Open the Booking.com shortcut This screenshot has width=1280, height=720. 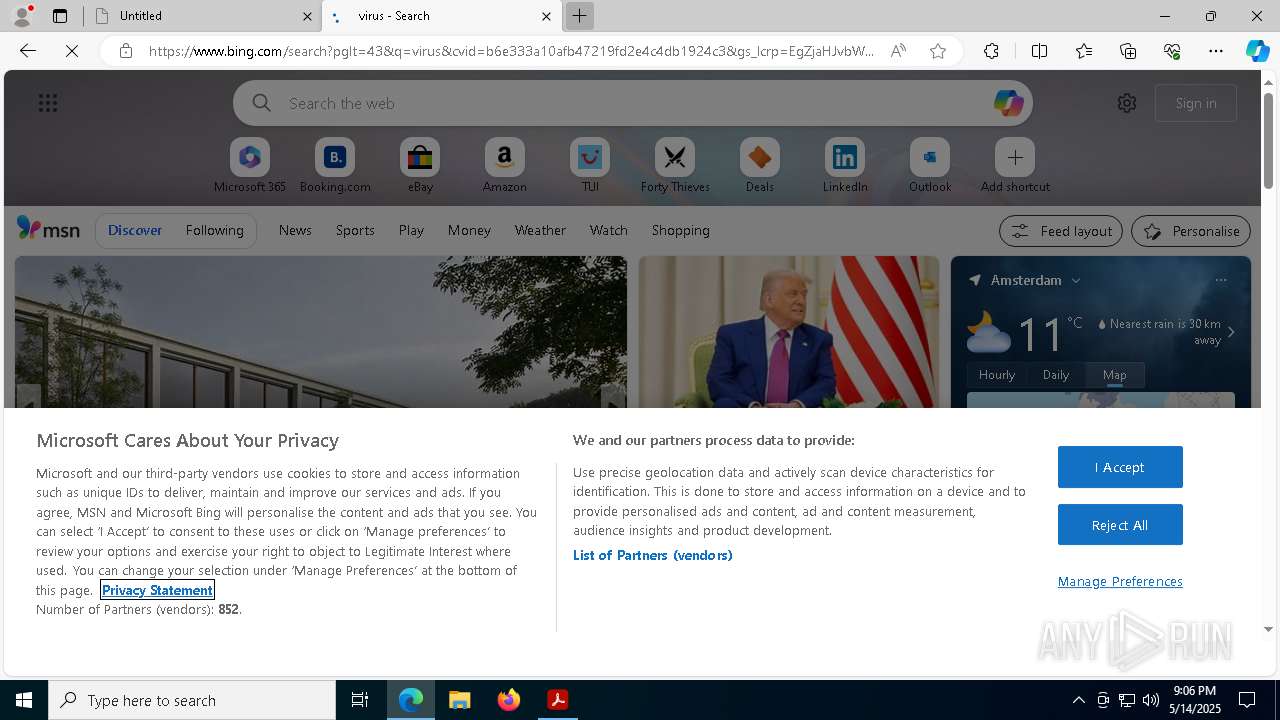(335, 165)
